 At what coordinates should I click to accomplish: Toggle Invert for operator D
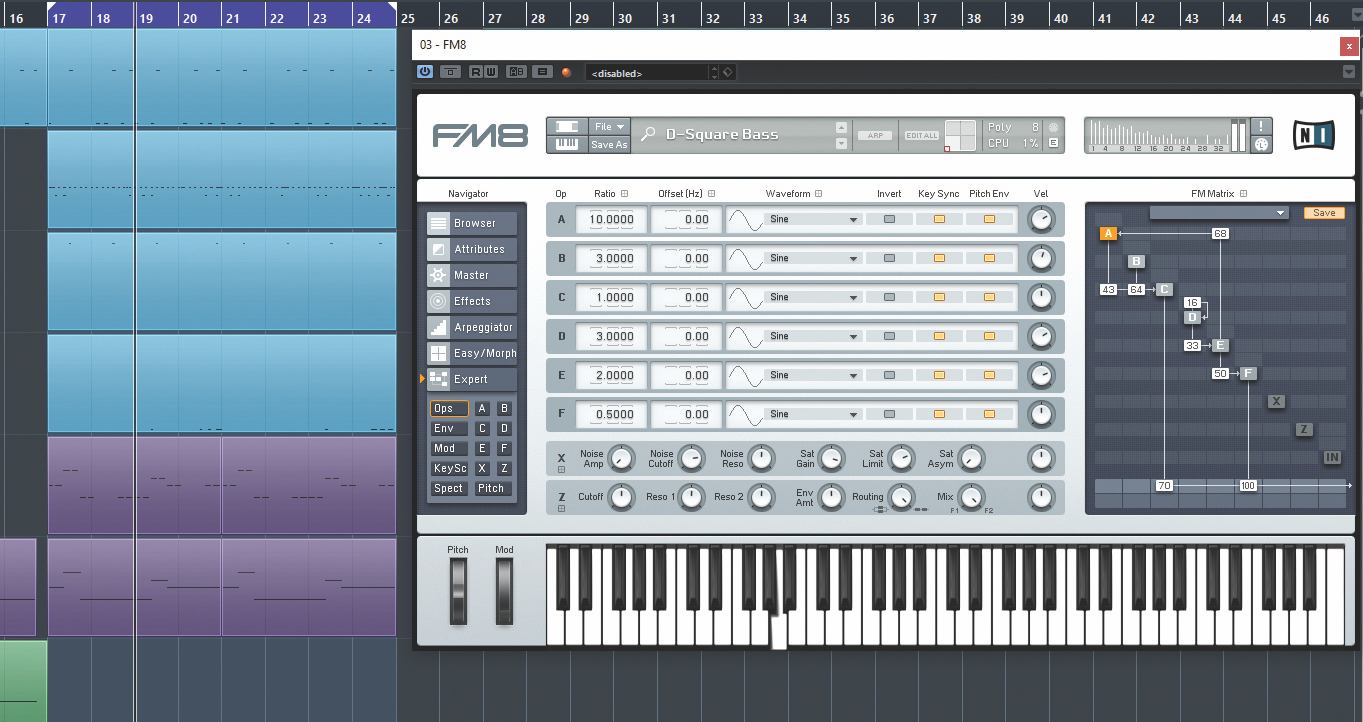click(889, 336)
